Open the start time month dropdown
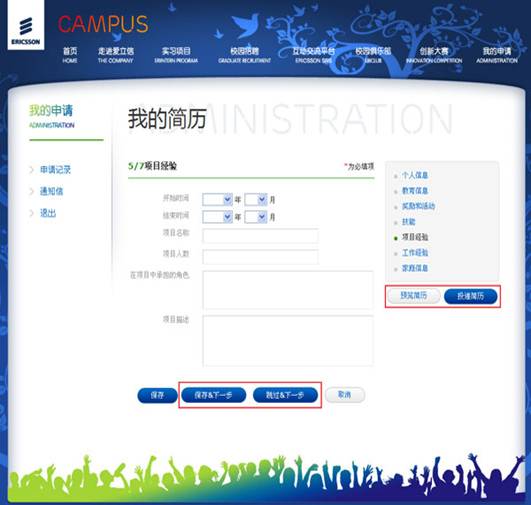 tap(256, 199)
